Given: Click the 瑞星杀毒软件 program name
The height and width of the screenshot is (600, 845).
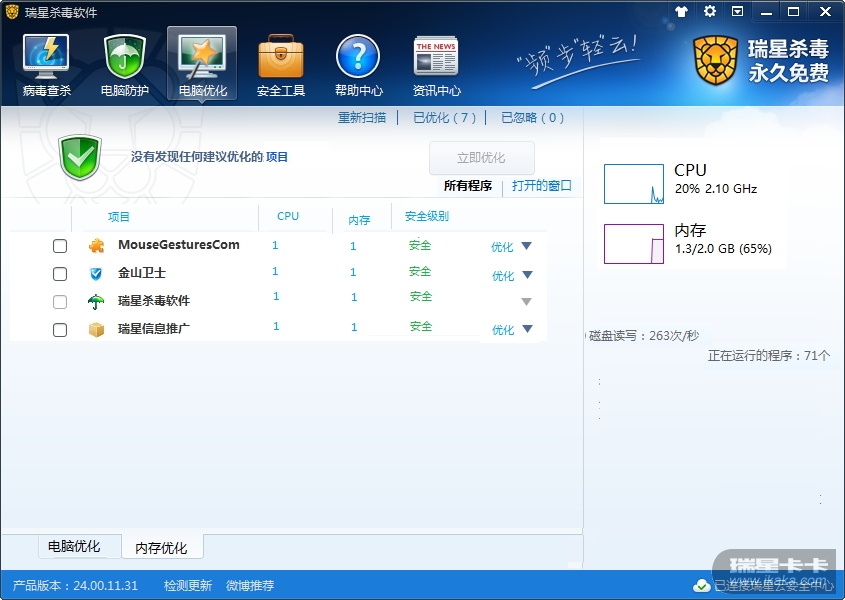Looking at the screenshot, I should [154, 301].
